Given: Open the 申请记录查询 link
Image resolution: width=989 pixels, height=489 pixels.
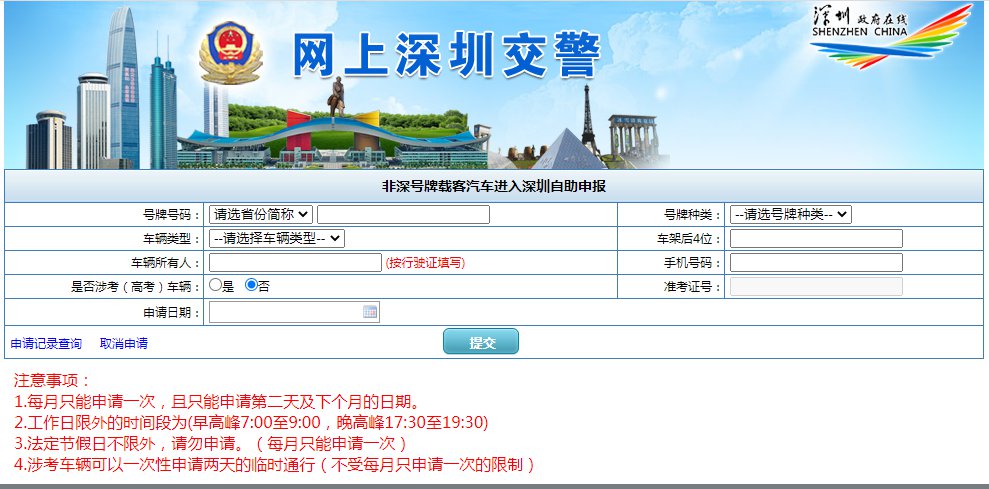Looking at the screenshot, I should (46, 343).
